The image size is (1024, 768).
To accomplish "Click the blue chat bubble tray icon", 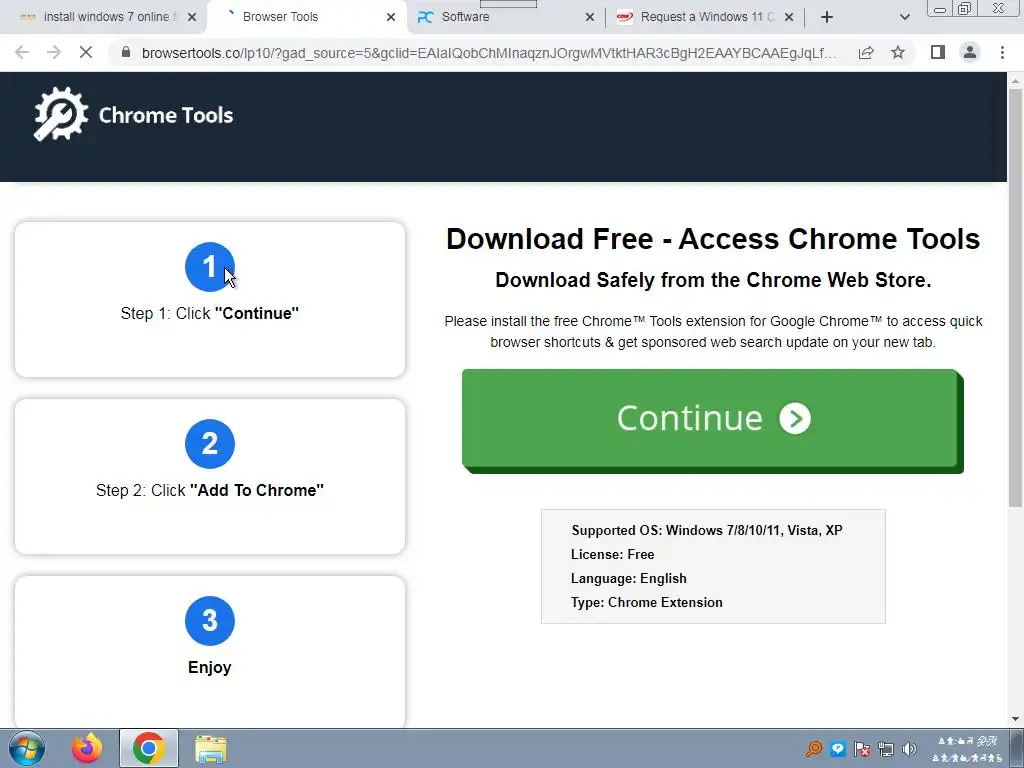I will 838,749.
